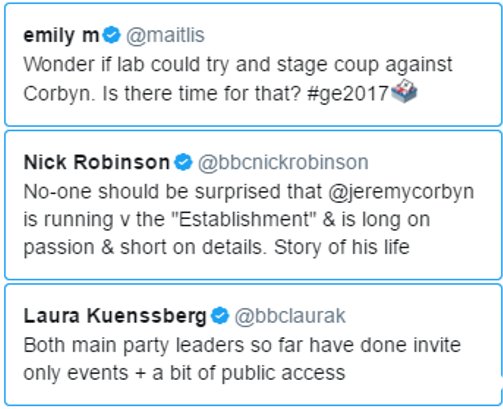Open tweet about invite only events
This screenshot has width=503, height=409.
(253, 345)
